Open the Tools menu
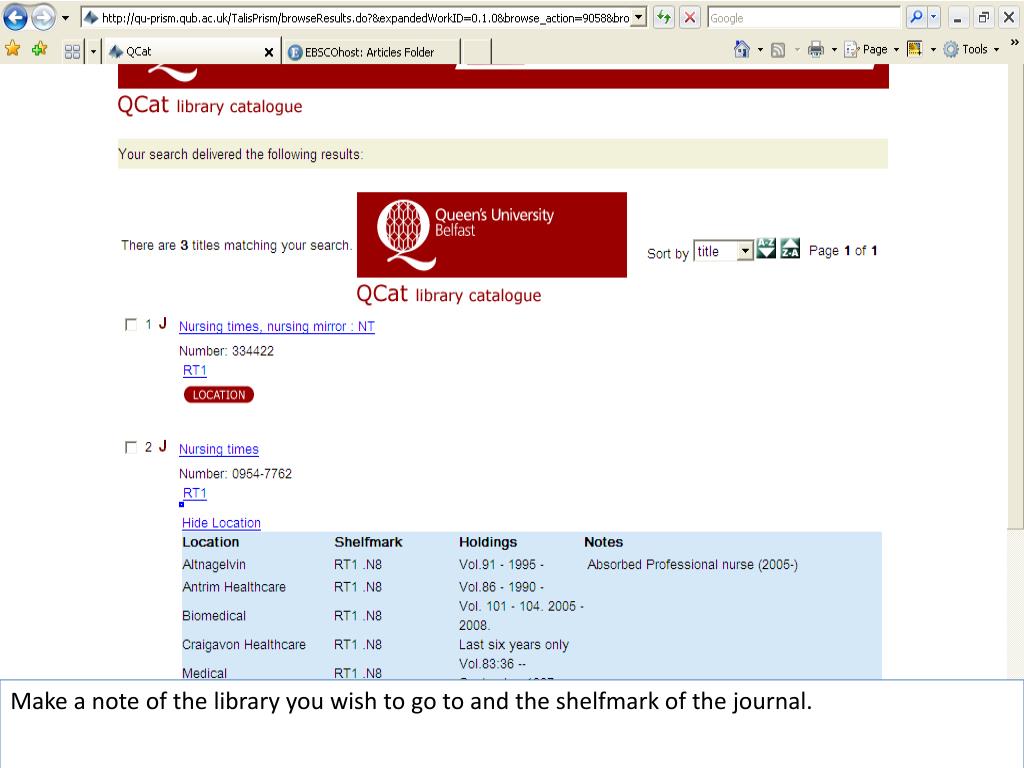 click(971, 50)
